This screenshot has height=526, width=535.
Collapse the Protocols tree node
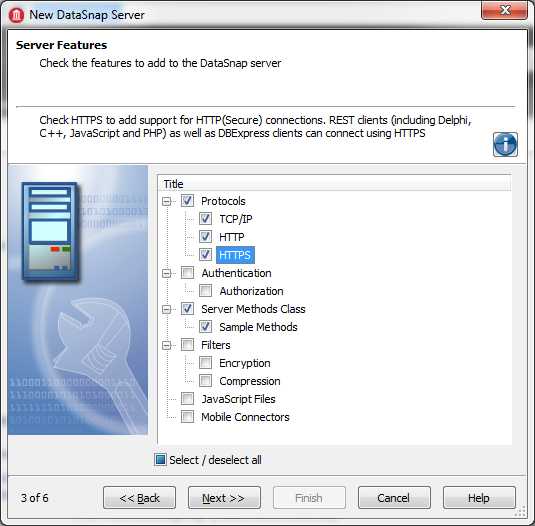point(166,201)
